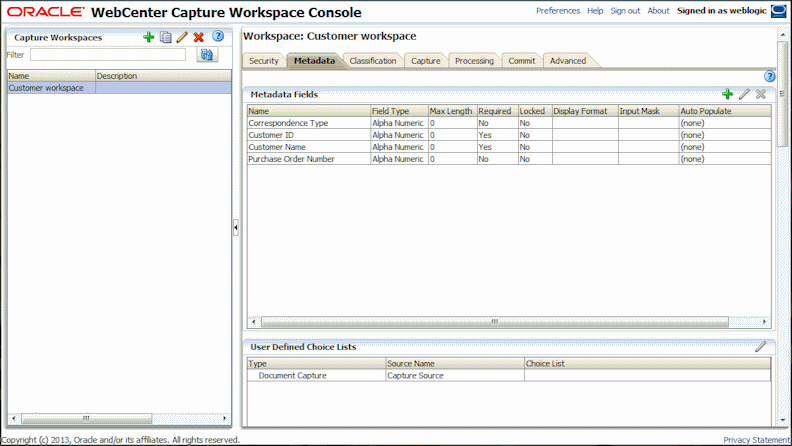Click the Display Format column header
The width and height of the screenshot is (792, 446).
click(585, 111)
